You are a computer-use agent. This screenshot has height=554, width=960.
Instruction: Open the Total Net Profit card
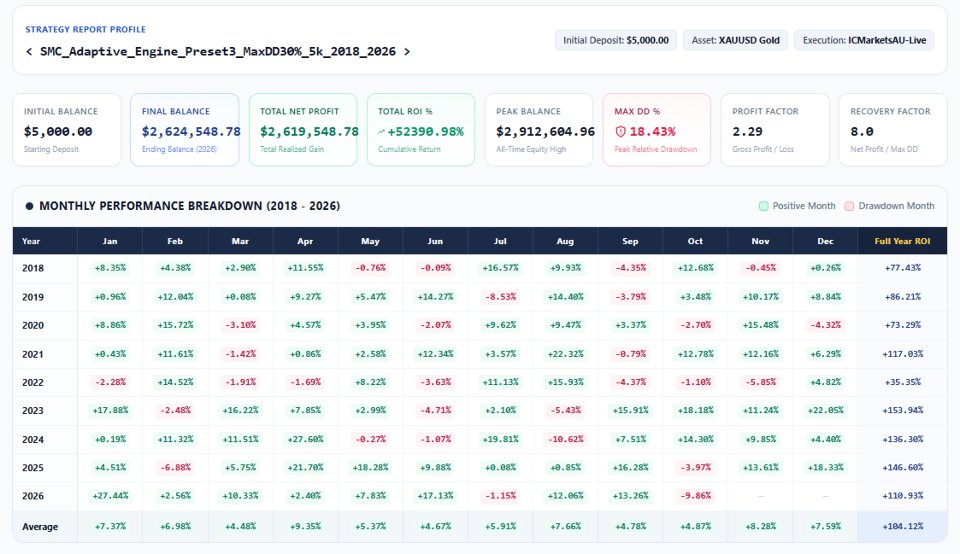(302, 130)
